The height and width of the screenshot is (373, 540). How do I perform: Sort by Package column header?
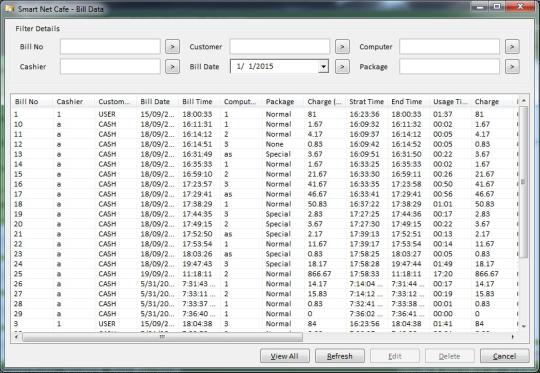283,102
